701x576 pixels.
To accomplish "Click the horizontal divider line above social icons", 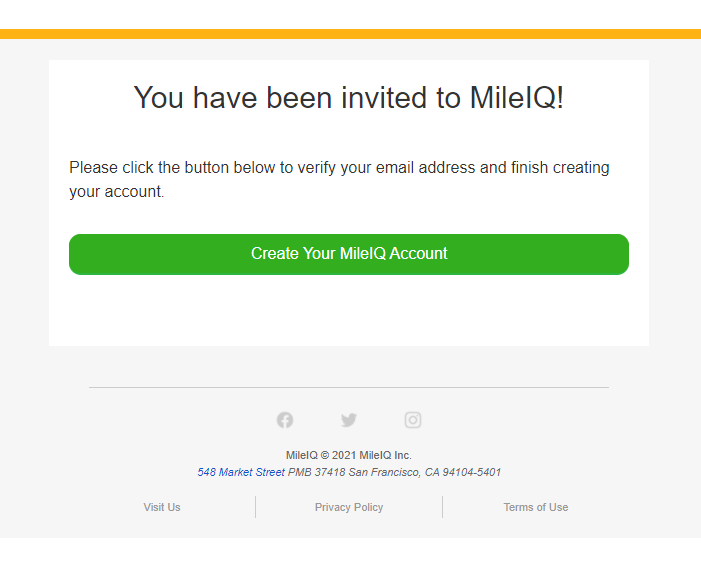I will pos(349,387).
